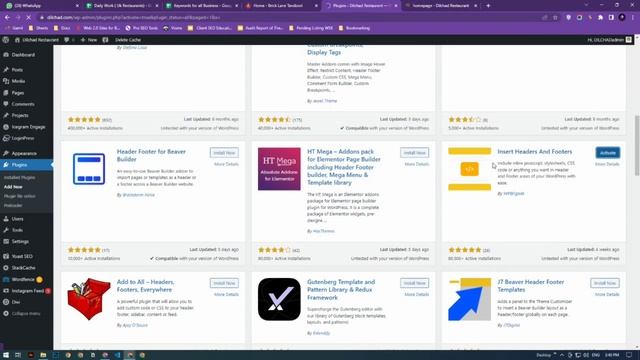Open the Windows Start menu
This screenshot has width=640, height=360.
(6, 355)
